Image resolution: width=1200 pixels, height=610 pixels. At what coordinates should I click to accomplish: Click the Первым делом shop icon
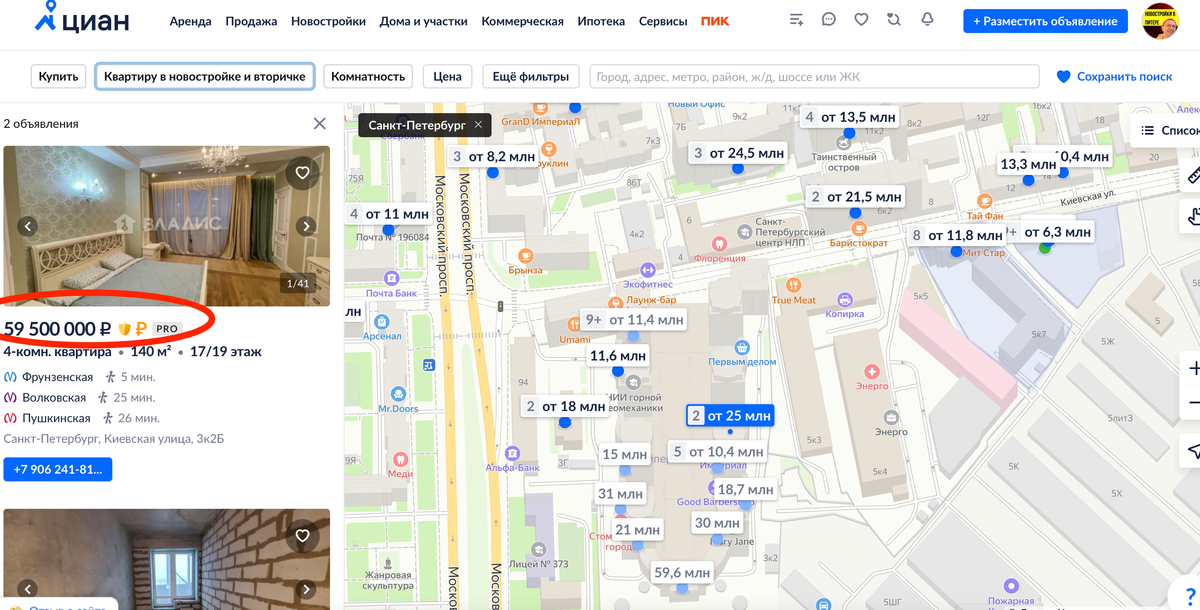[x=742, y=347]
